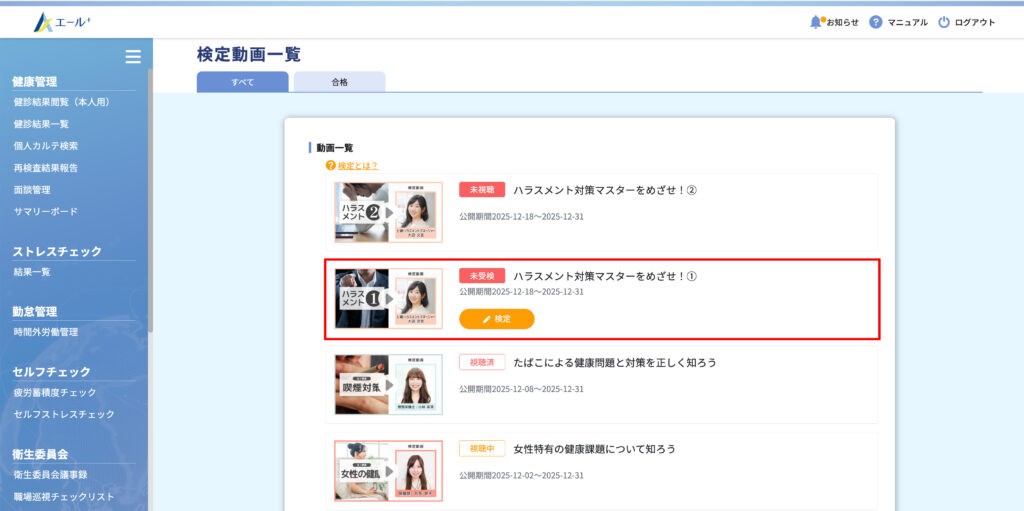Select 時間外労働管理 in sidebar
Image resolution: width=1024 pixels, height=511 pixels.
pyautogui.click(x=46, y=332)
